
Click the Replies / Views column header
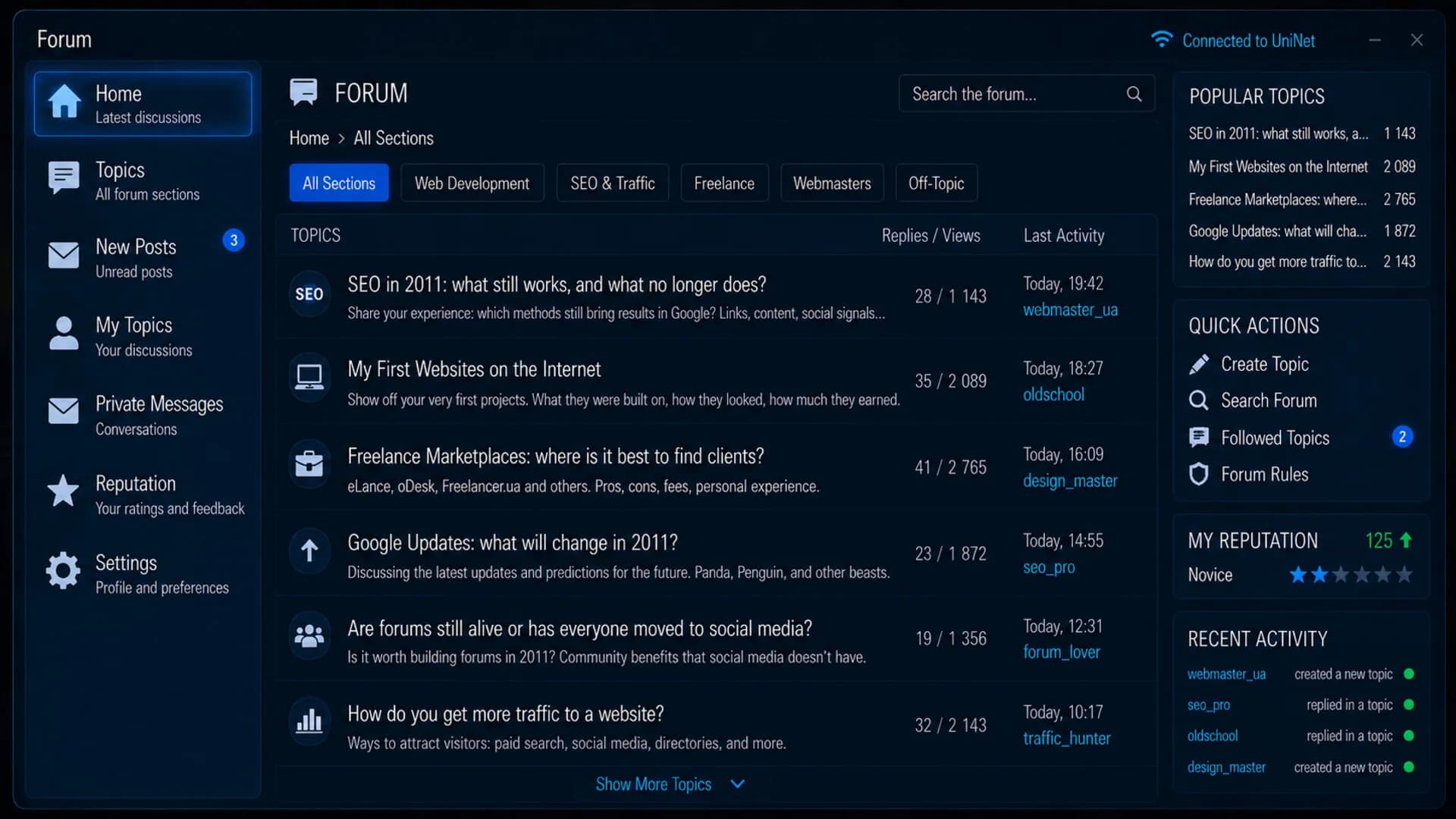coord(930,236)
